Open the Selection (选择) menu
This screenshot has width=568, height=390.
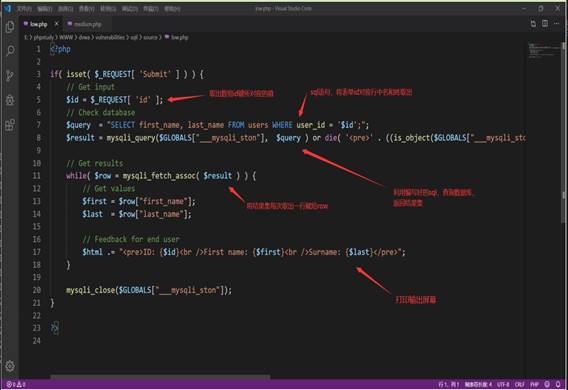tap(66, 9)
